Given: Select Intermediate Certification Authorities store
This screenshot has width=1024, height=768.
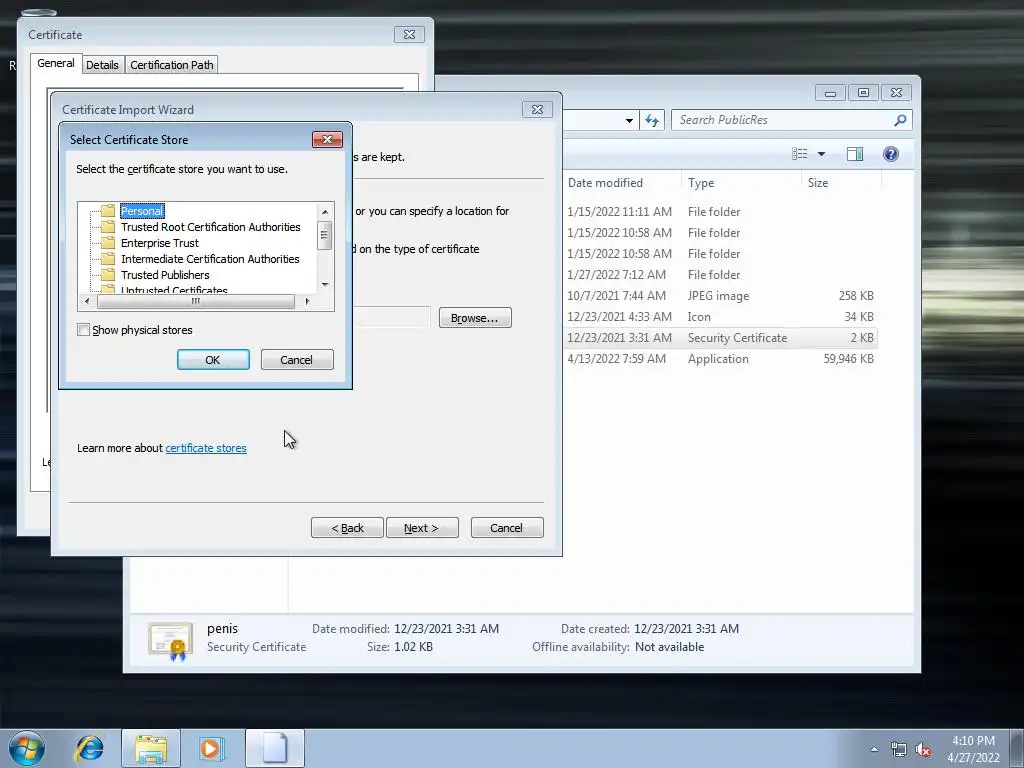Looking at the screenshot, I should 210,259.
